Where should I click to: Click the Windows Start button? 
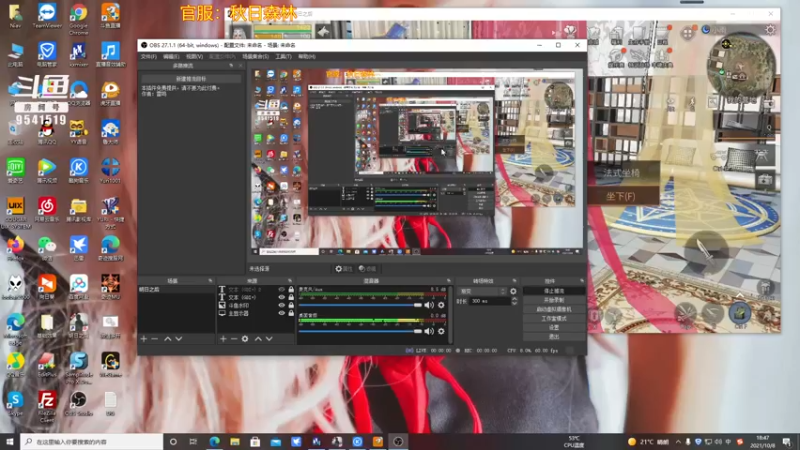click(10, 442)
